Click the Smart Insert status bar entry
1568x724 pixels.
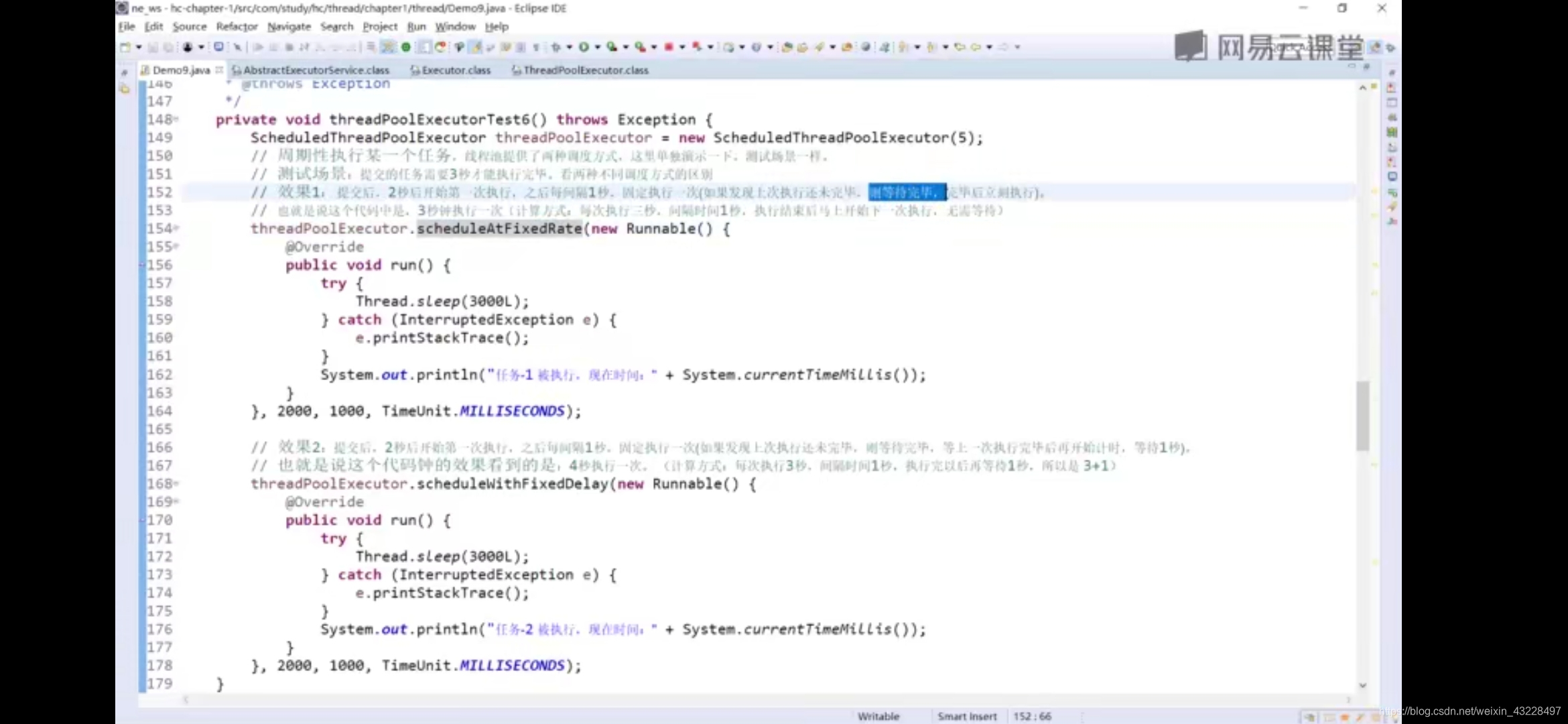pos(967,716)
